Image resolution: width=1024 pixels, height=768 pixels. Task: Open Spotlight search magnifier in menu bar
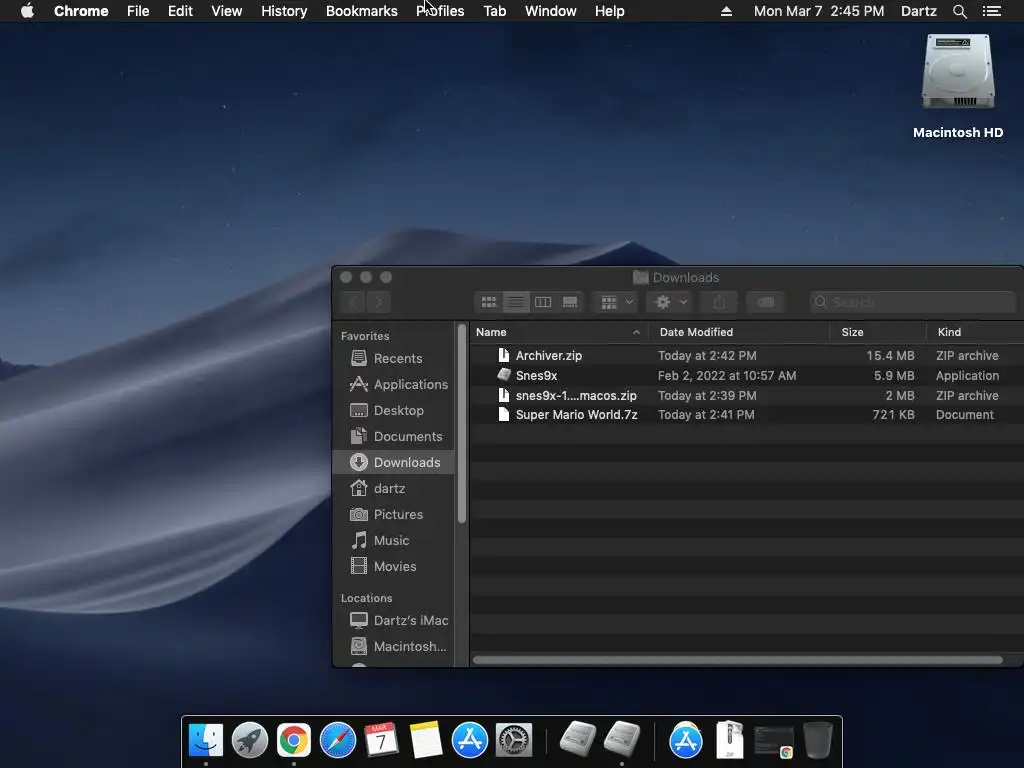point(959,11)
